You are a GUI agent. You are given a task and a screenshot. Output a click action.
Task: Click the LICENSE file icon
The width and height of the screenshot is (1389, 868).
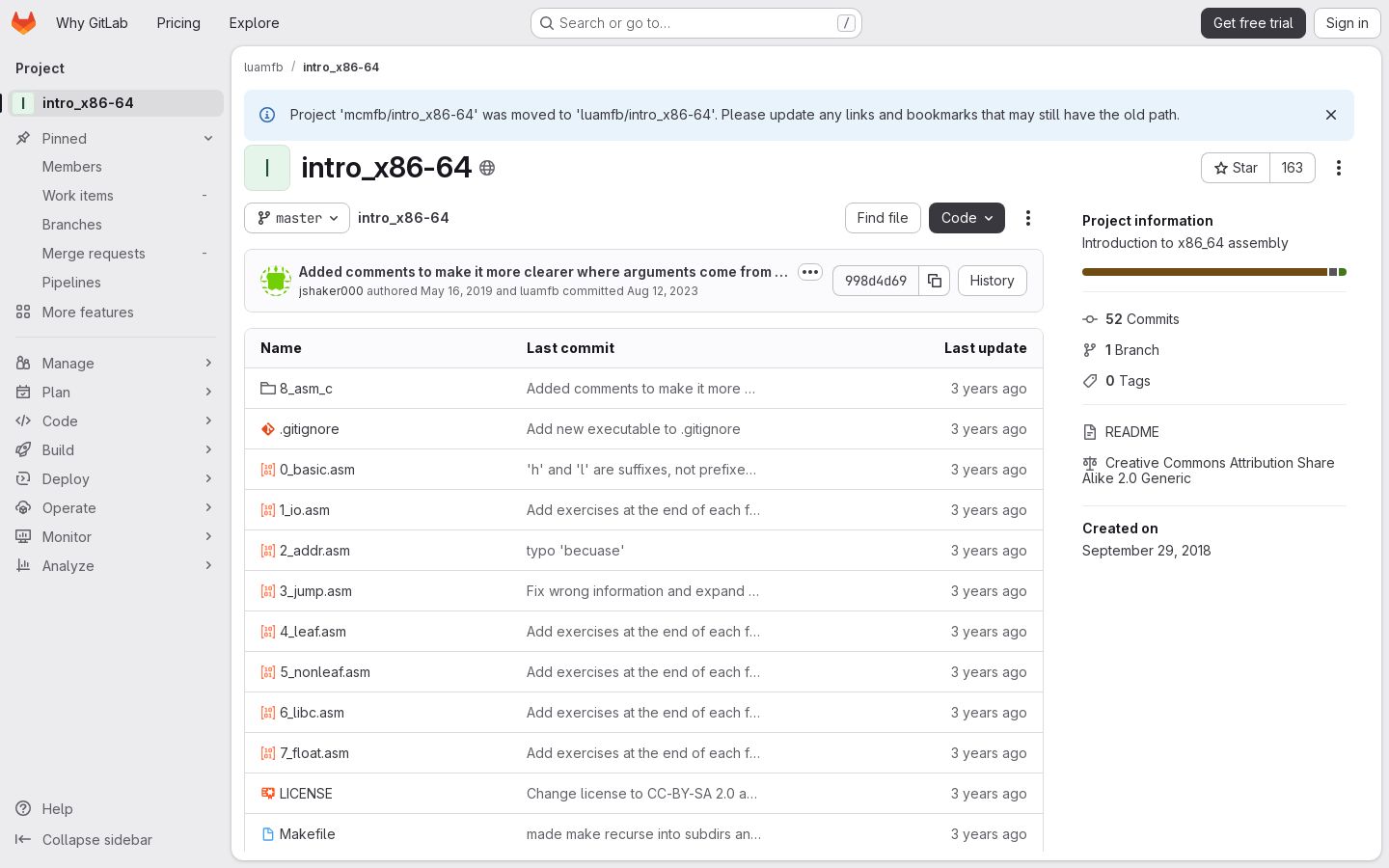[x=268, y=794]
